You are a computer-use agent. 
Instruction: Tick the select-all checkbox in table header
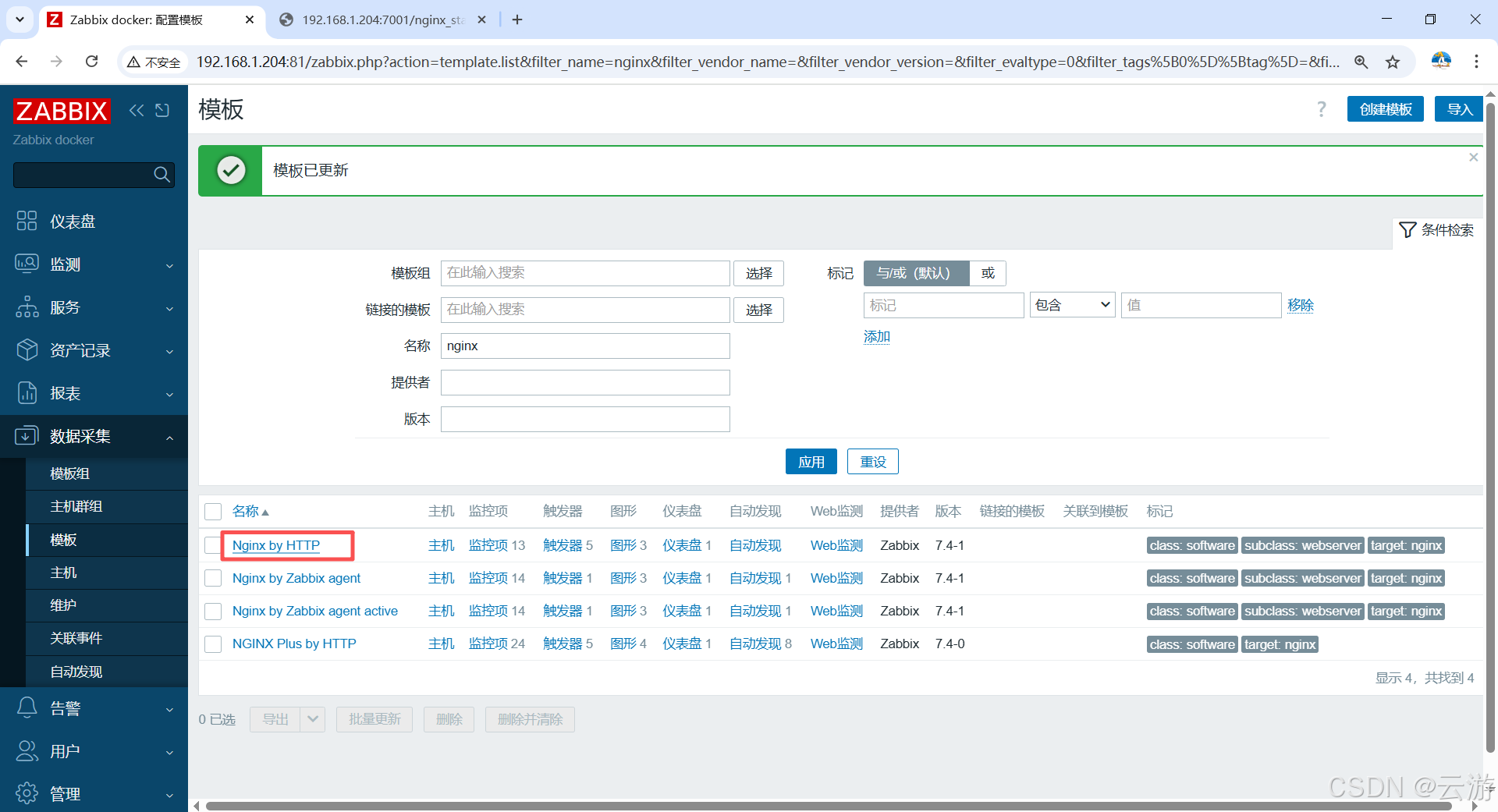[213, 512]
